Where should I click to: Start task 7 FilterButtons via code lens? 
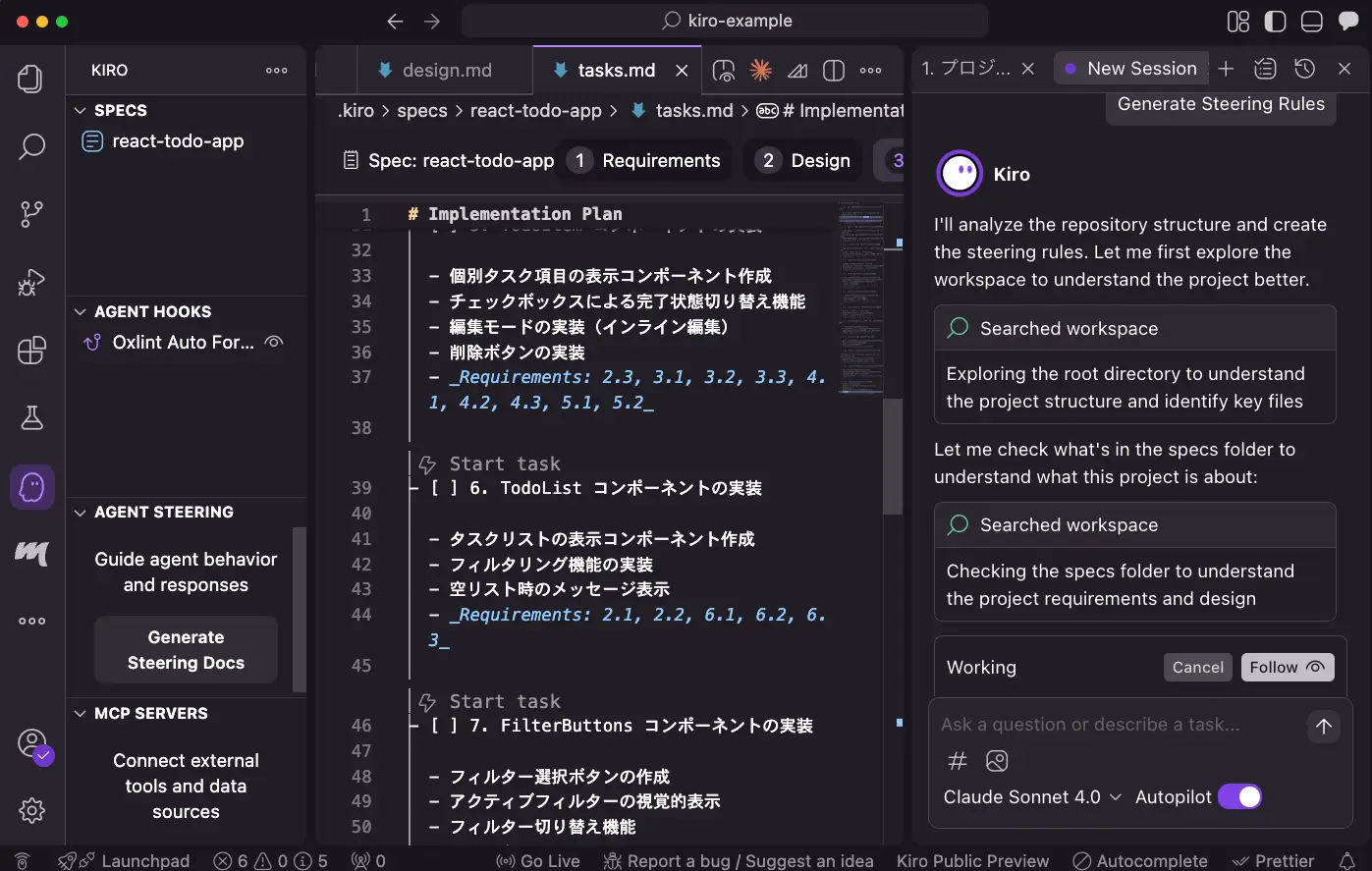point(504,701)
